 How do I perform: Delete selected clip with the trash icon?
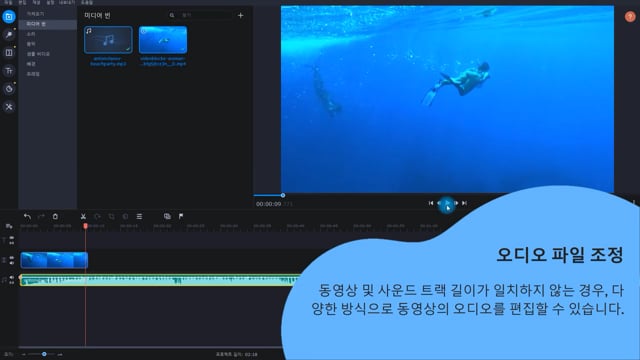[55, 216]
